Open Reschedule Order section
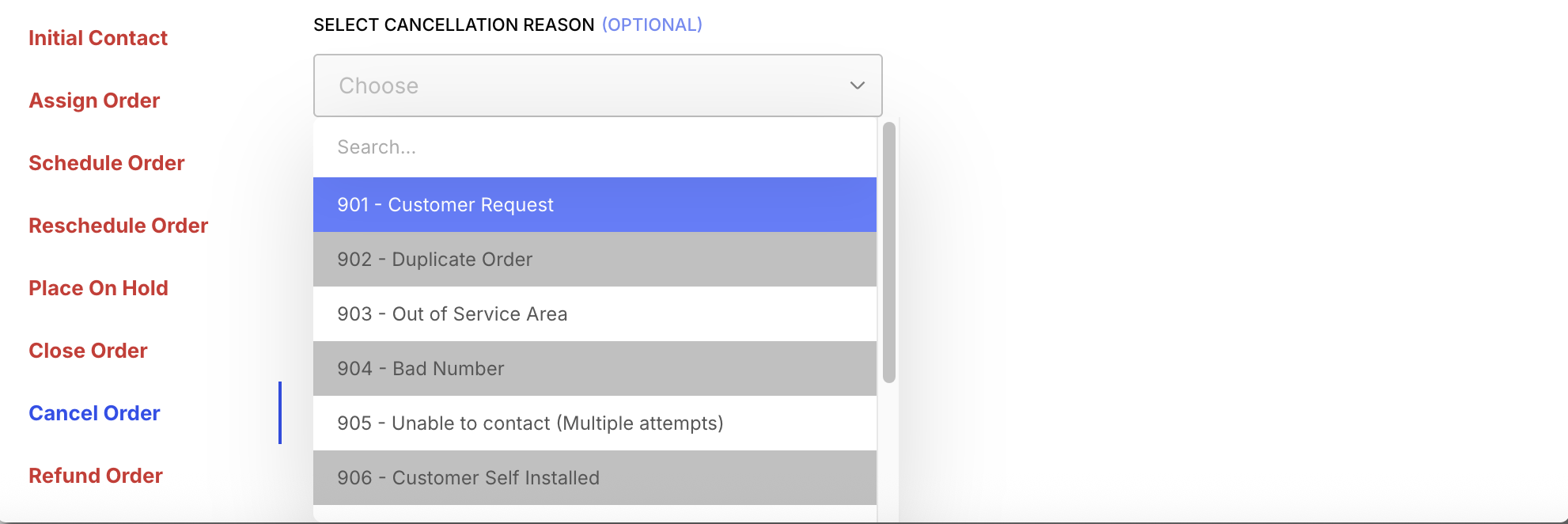 (119, 226)
